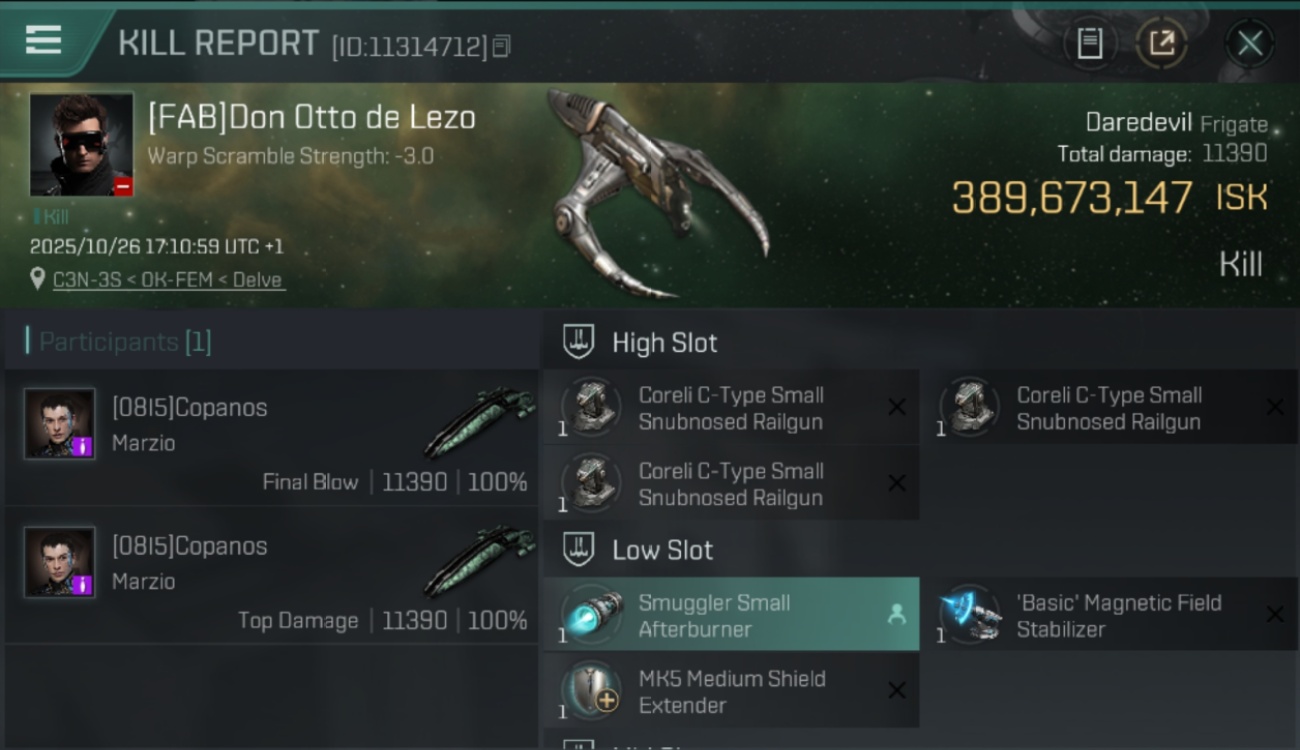Open the hamburger menu icon

point(44,40)
